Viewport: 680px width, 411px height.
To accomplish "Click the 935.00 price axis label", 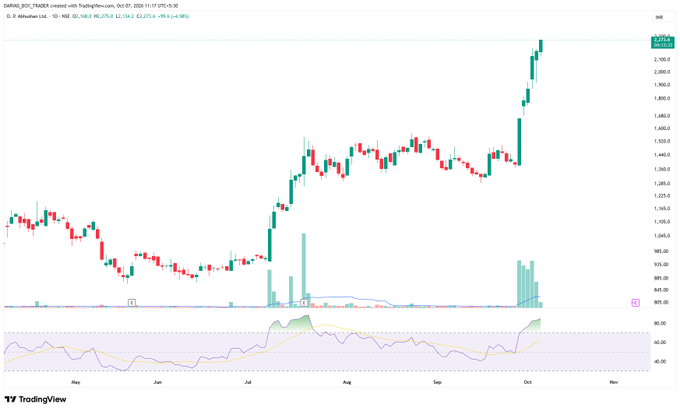I will point(662,264).
